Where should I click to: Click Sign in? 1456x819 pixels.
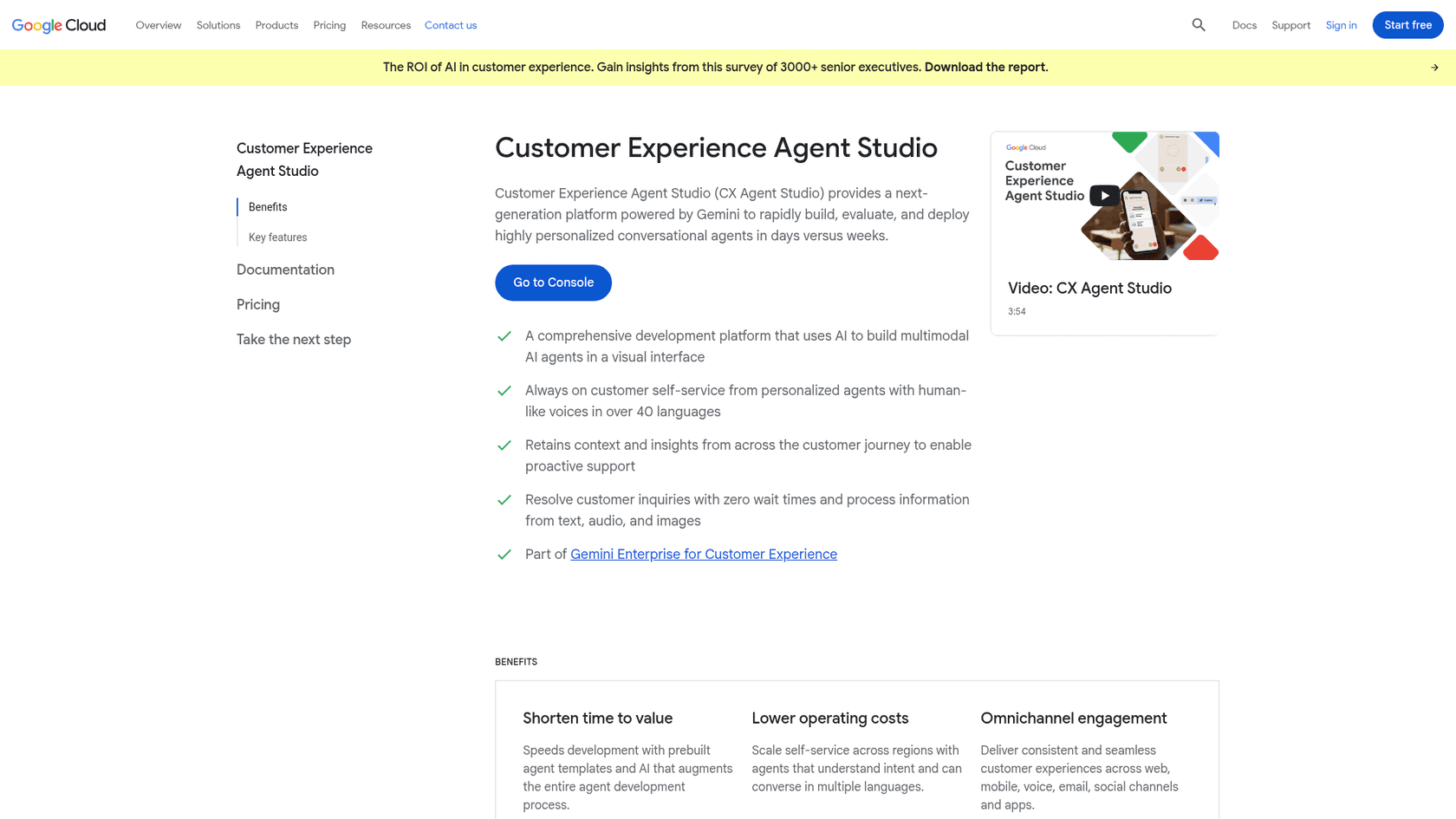(x=1341, y=25)
